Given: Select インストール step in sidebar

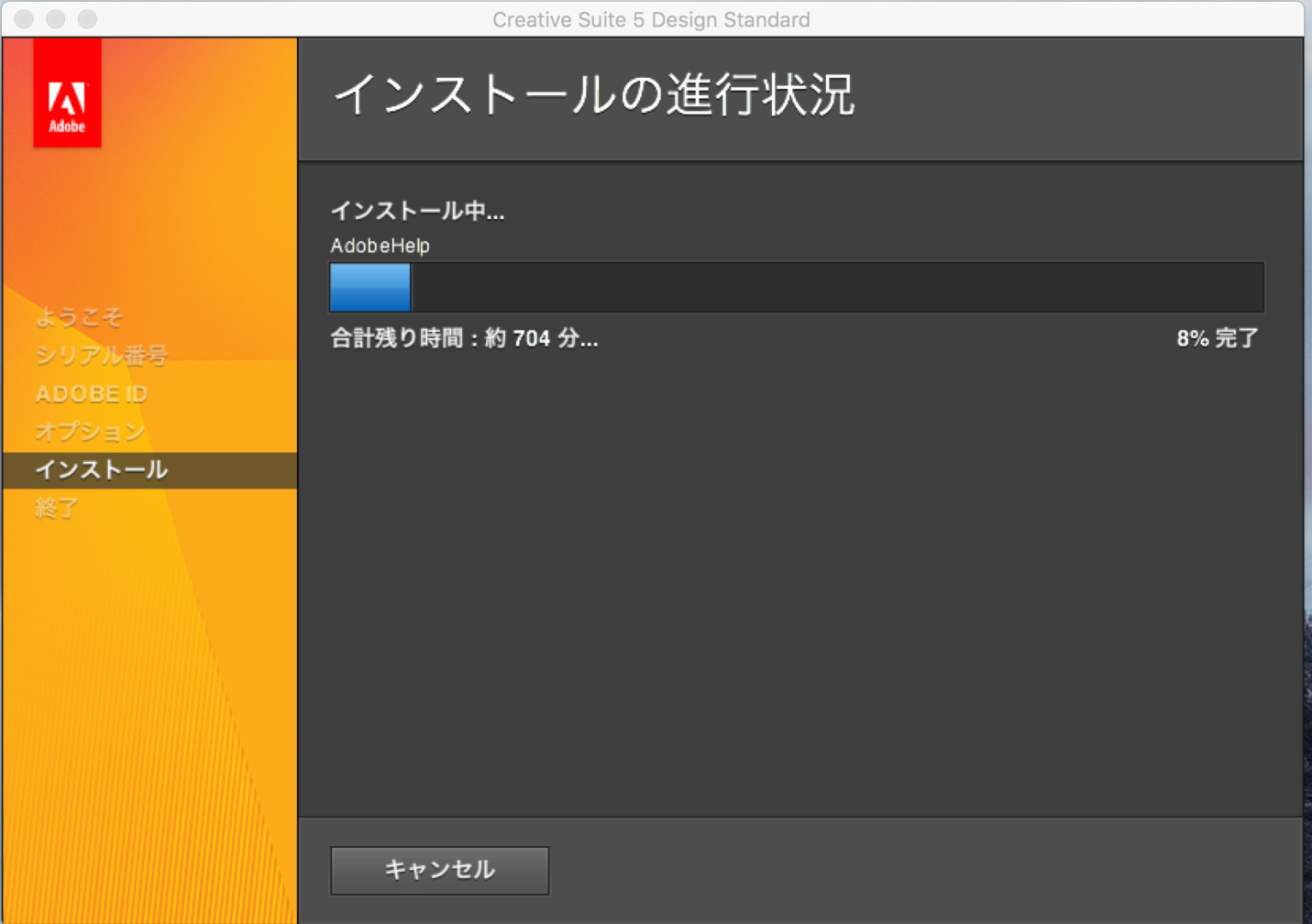Looking at the screenshot, I should pyautogui.click(x=150, y=471).
